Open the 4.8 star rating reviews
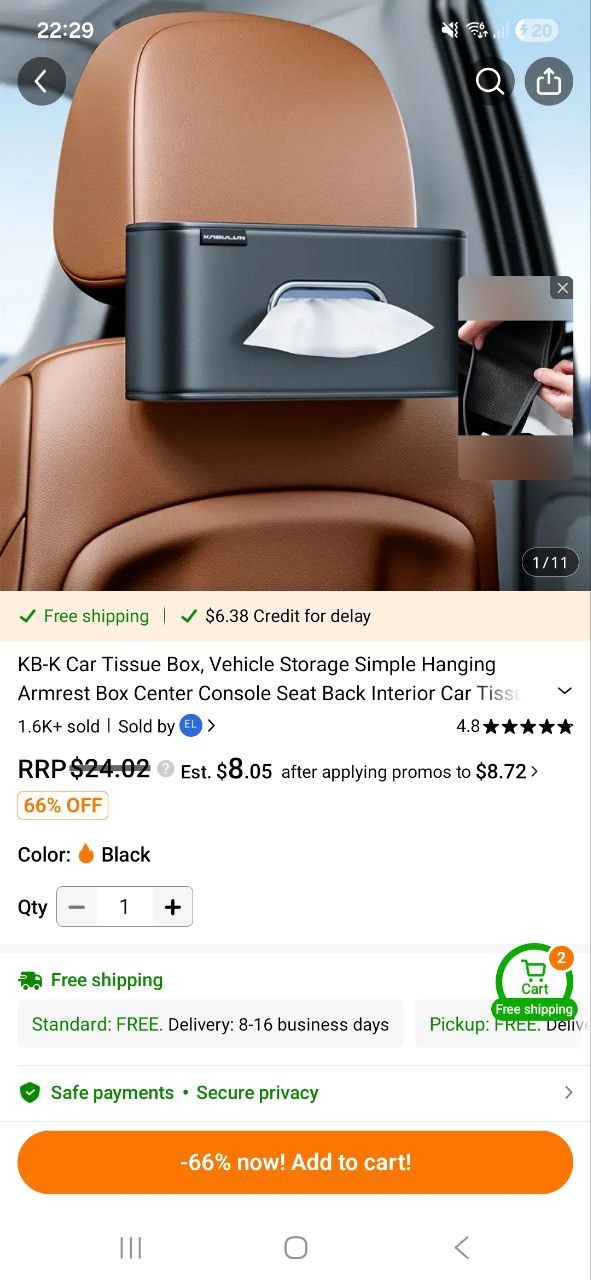The width and height of the screenshot is (591, 1280). click(x=514, y=726)
